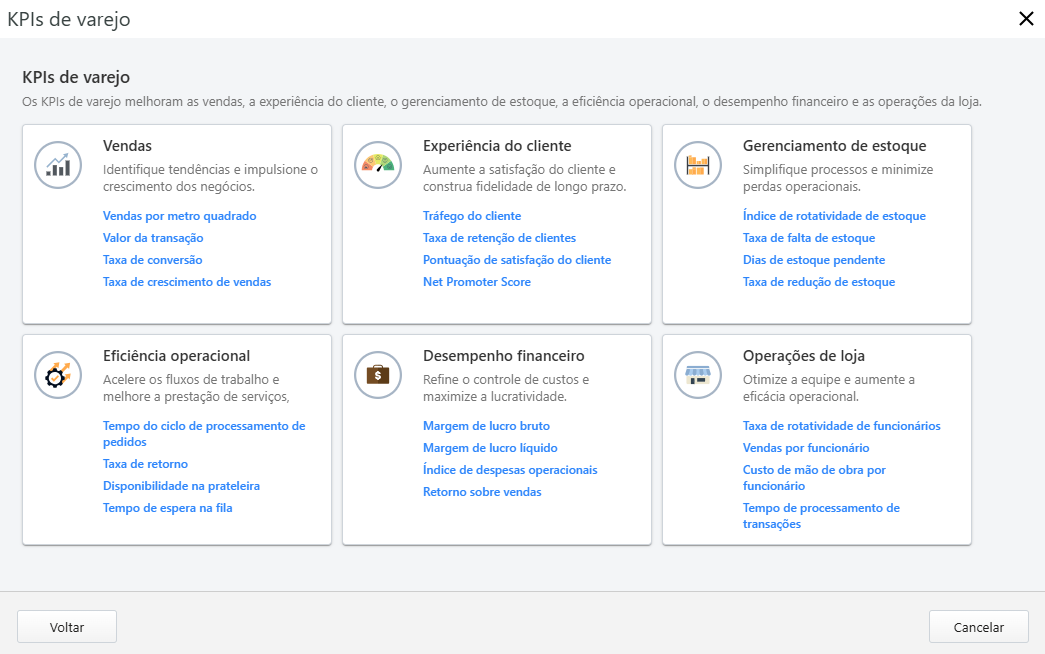Click the Experiência do cliente gauge icon
1045x654 pixels.
point(378,165)
